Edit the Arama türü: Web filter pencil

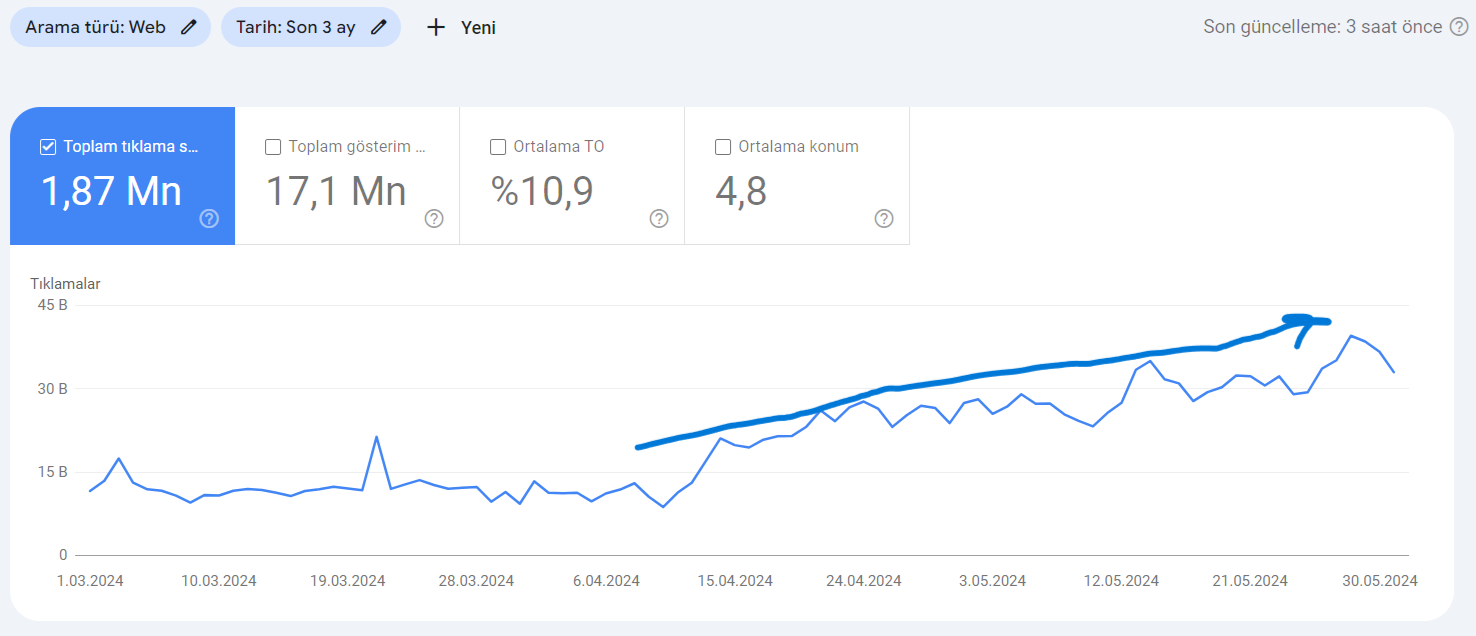tap(188, 27)
